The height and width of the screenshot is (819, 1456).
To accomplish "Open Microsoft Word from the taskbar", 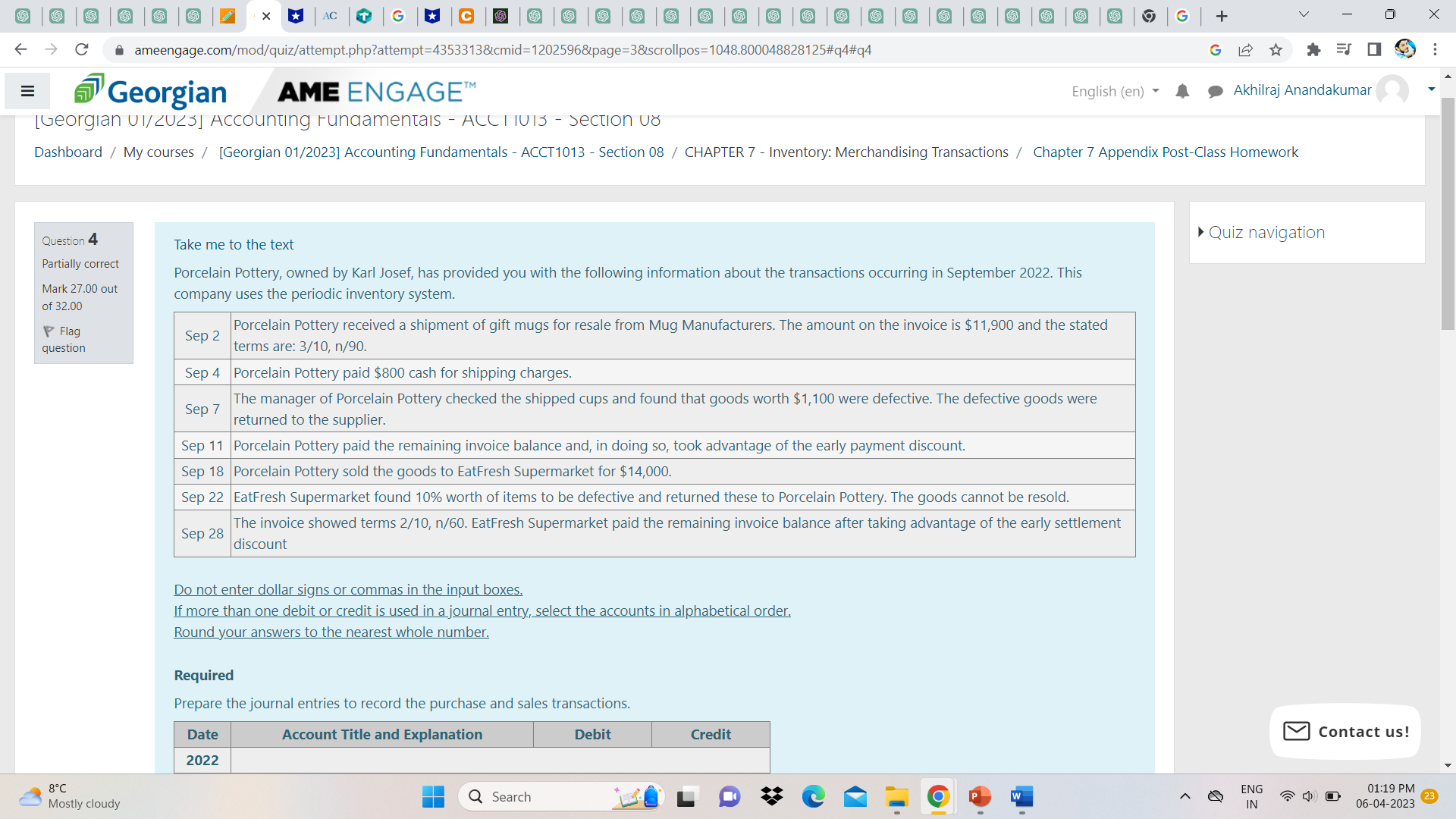I will click(x=1021, y=797).
